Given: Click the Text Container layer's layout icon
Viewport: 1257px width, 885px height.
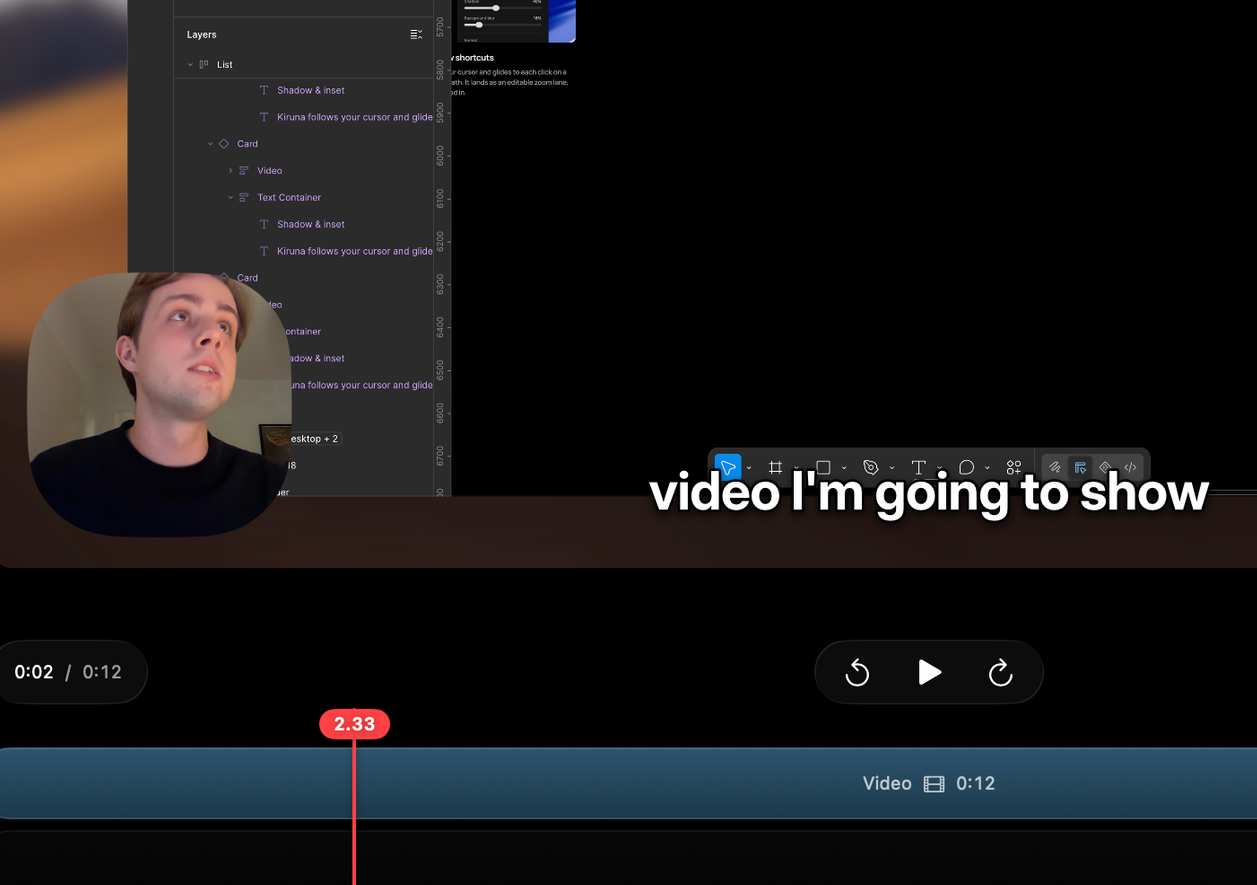Looking at the screenshot, I should (x=244, y=198).
